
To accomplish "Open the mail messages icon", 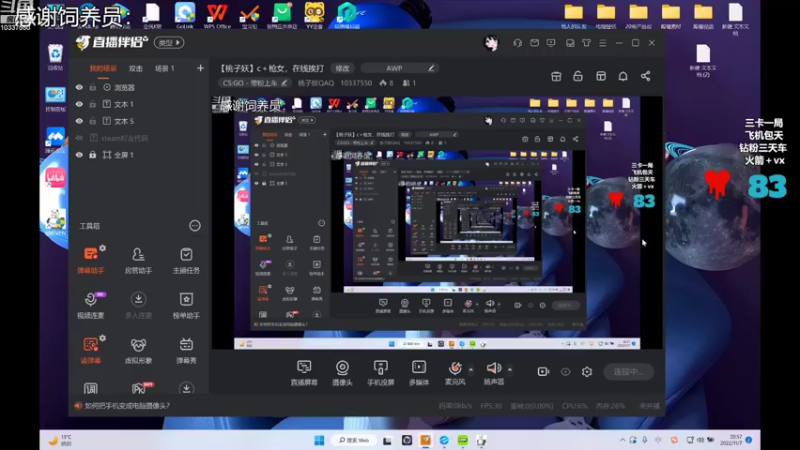I will click(x=534, y=43).
